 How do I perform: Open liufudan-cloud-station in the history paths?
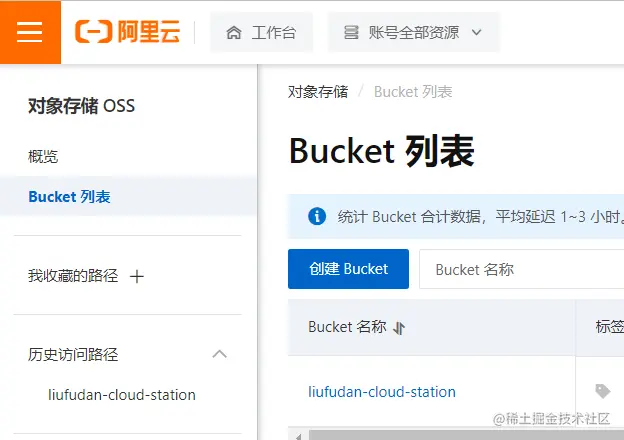click(122, 395)
